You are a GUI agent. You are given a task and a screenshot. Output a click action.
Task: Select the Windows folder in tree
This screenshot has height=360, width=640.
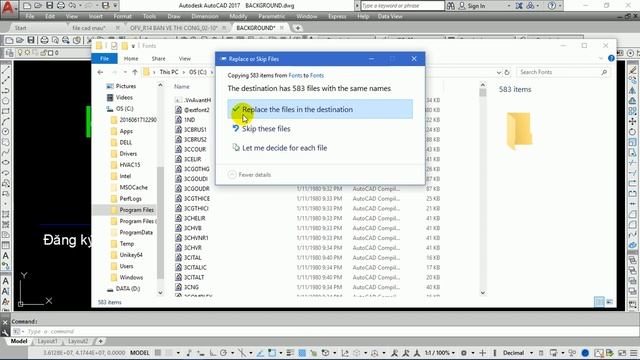click(131, 277)
